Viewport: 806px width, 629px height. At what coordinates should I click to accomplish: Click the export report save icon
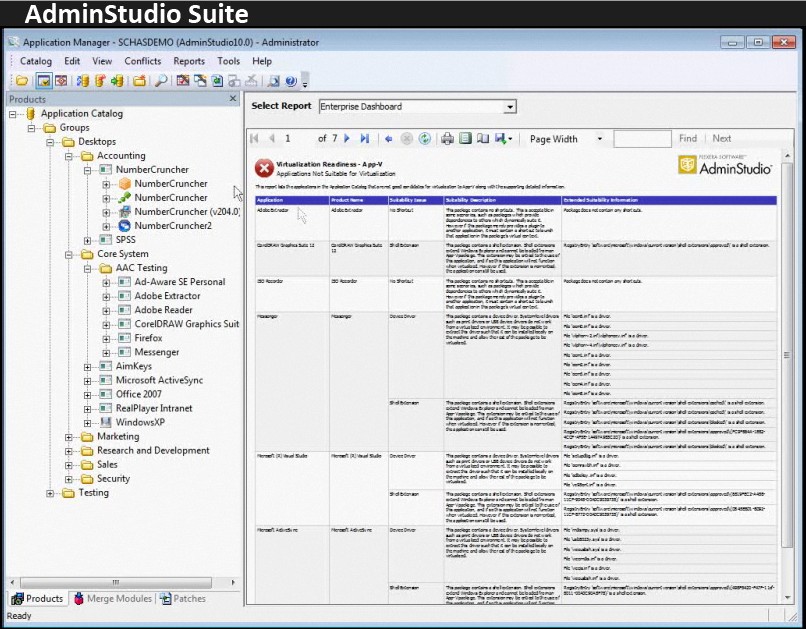click(x=500, y=139)
